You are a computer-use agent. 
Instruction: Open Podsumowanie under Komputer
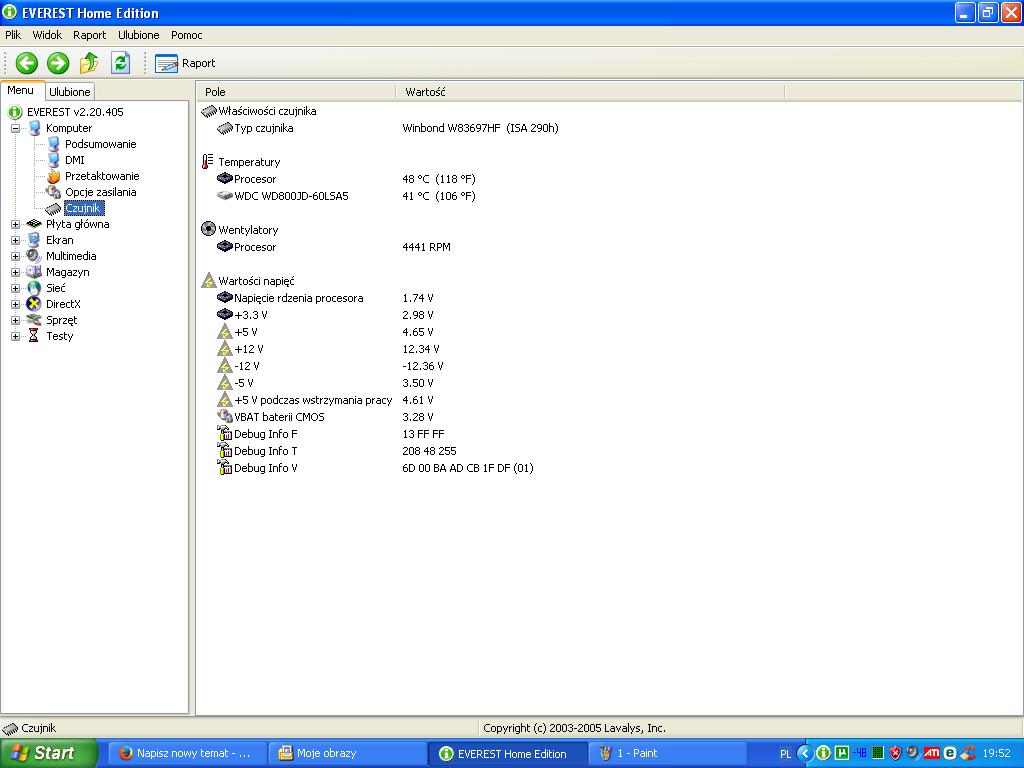coord(100,144)
